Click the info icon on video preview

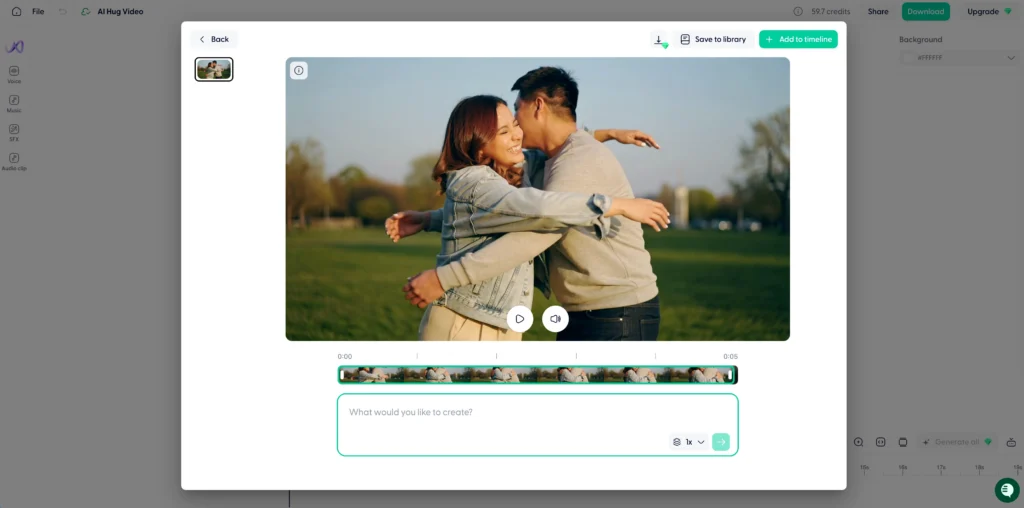299,70
